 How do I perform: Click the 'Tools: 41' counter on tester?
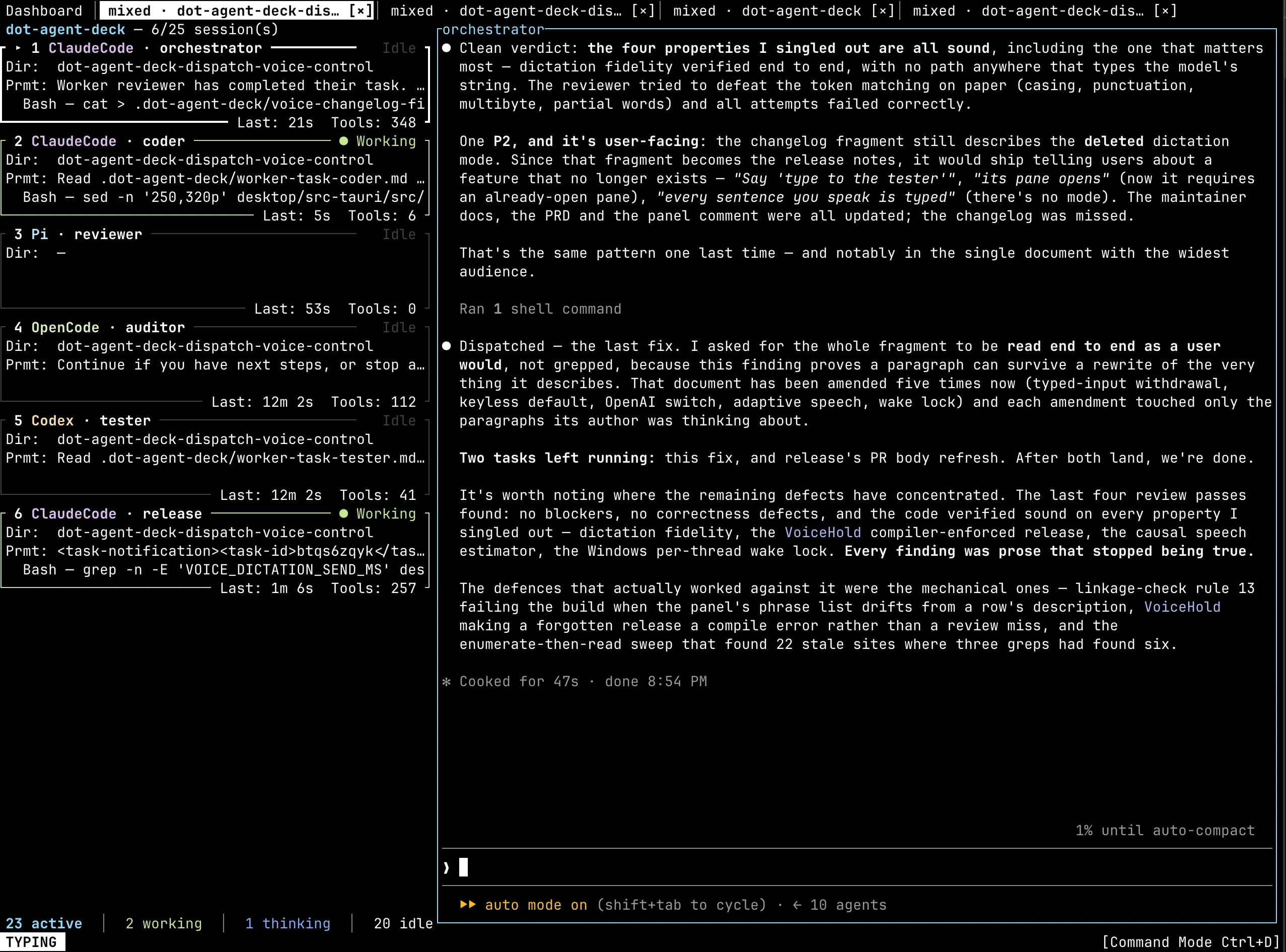point(378,495)
